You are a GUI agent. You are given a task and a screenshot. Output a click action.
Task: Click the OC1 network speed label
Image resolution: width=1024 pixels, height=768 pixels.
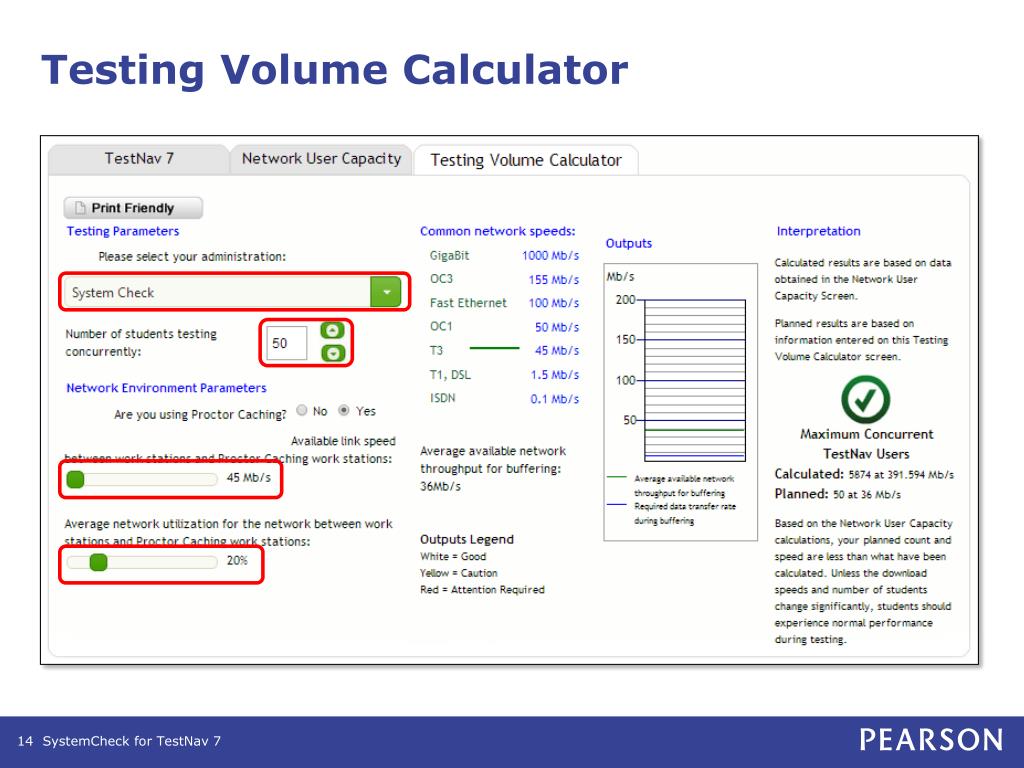(x=441, y=327)
